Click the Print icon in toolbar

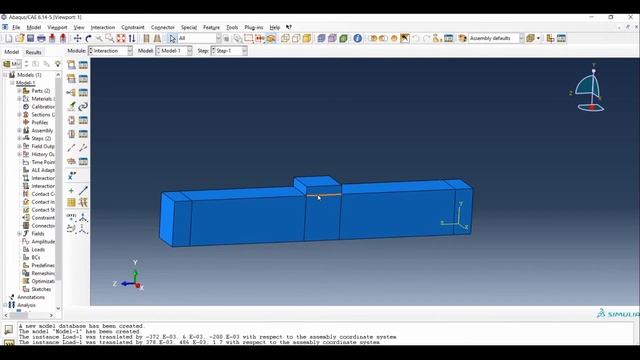tap(41, 38)
